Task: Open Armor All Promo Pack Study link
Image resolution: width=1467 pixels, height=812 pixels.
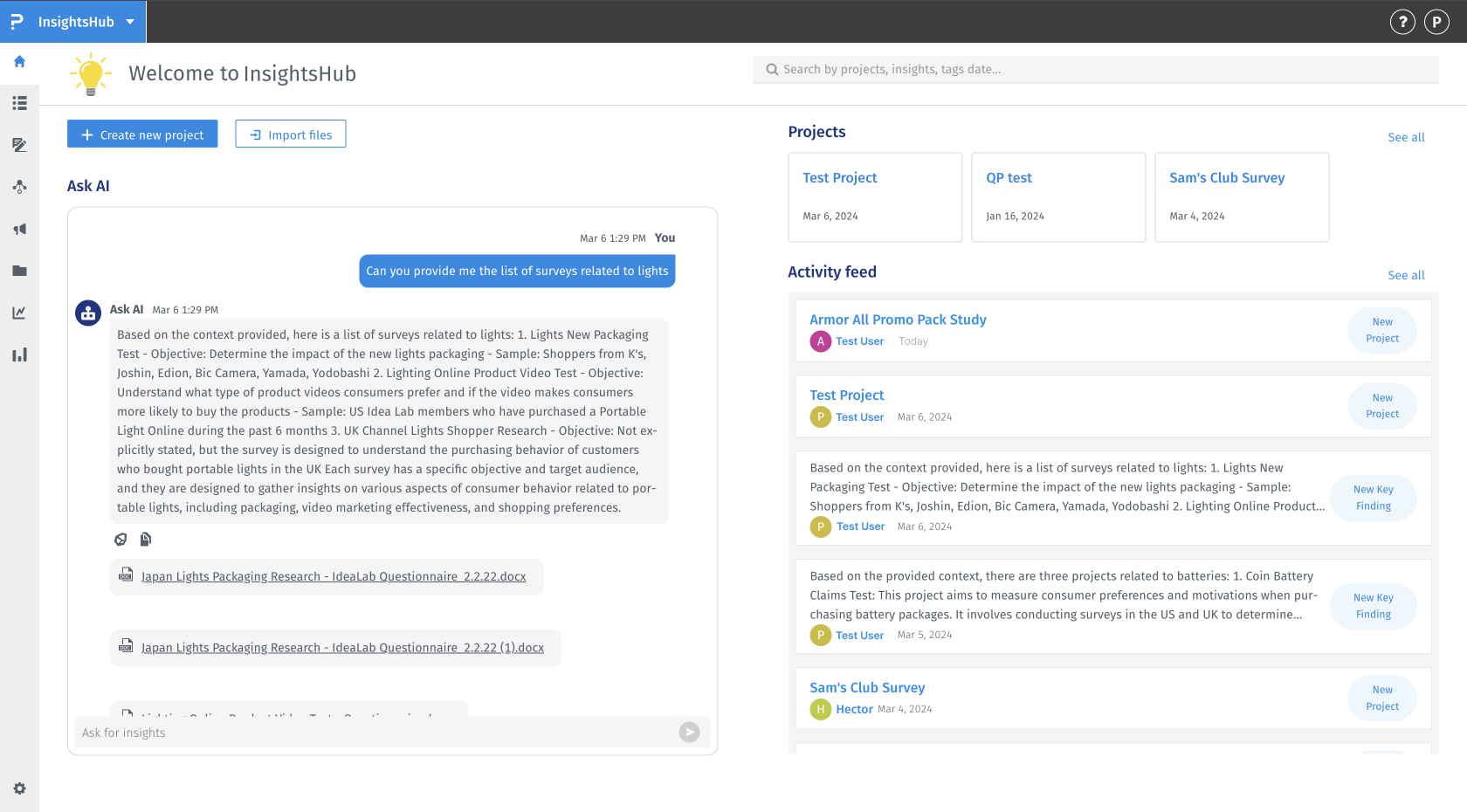Action: (898, 320)
